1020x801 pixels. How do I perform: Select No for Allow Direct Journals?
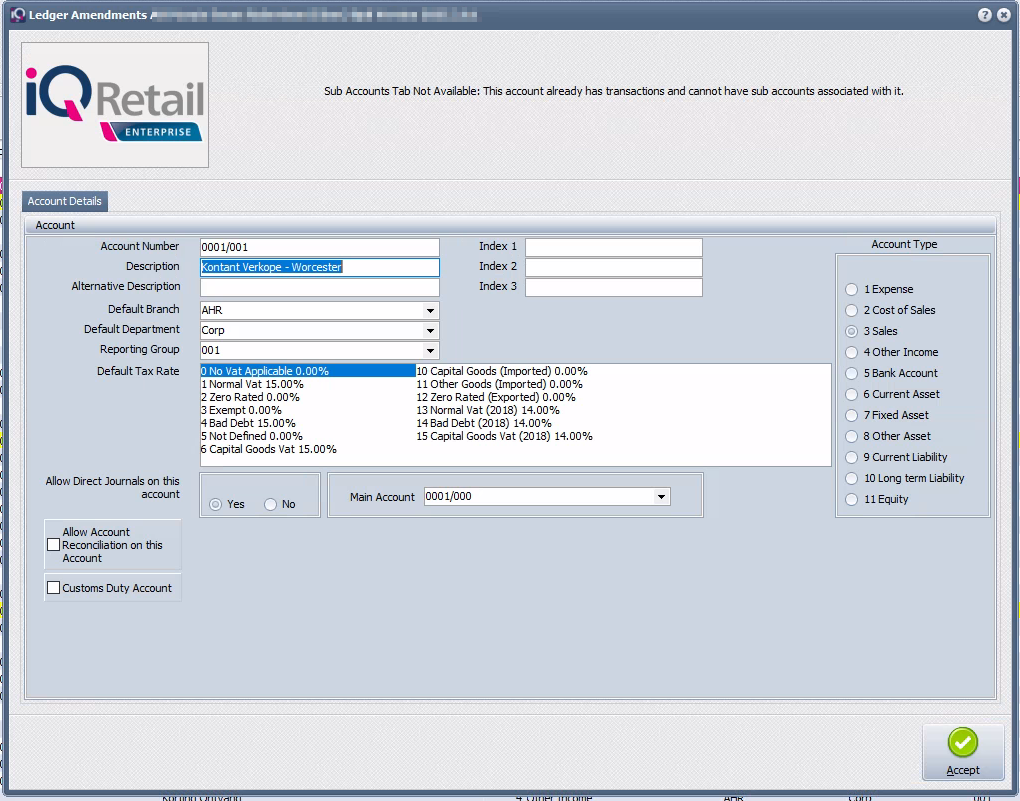(271, 504)
